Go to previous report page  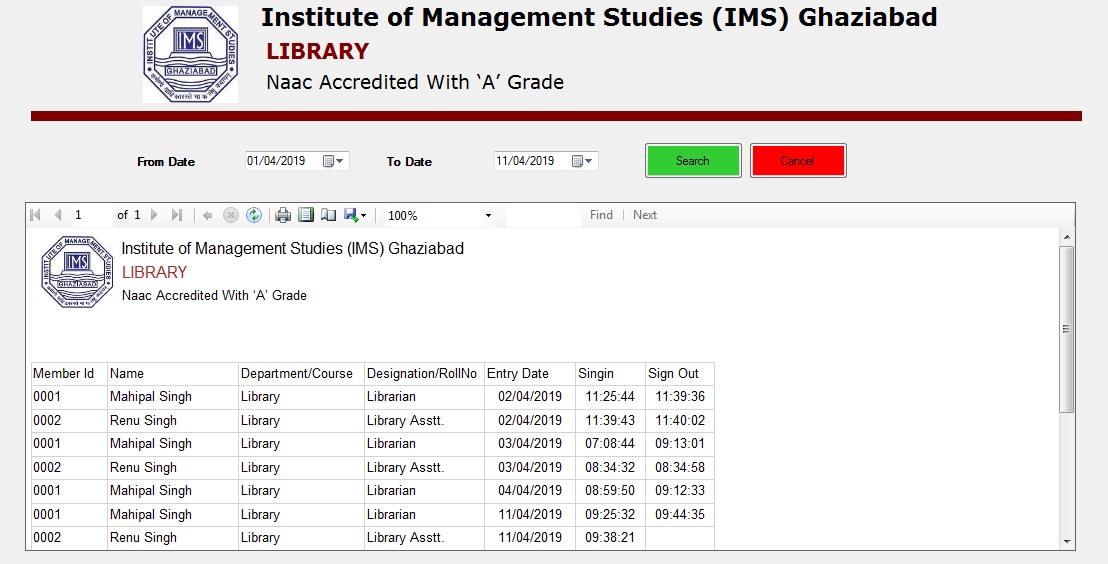58,215
